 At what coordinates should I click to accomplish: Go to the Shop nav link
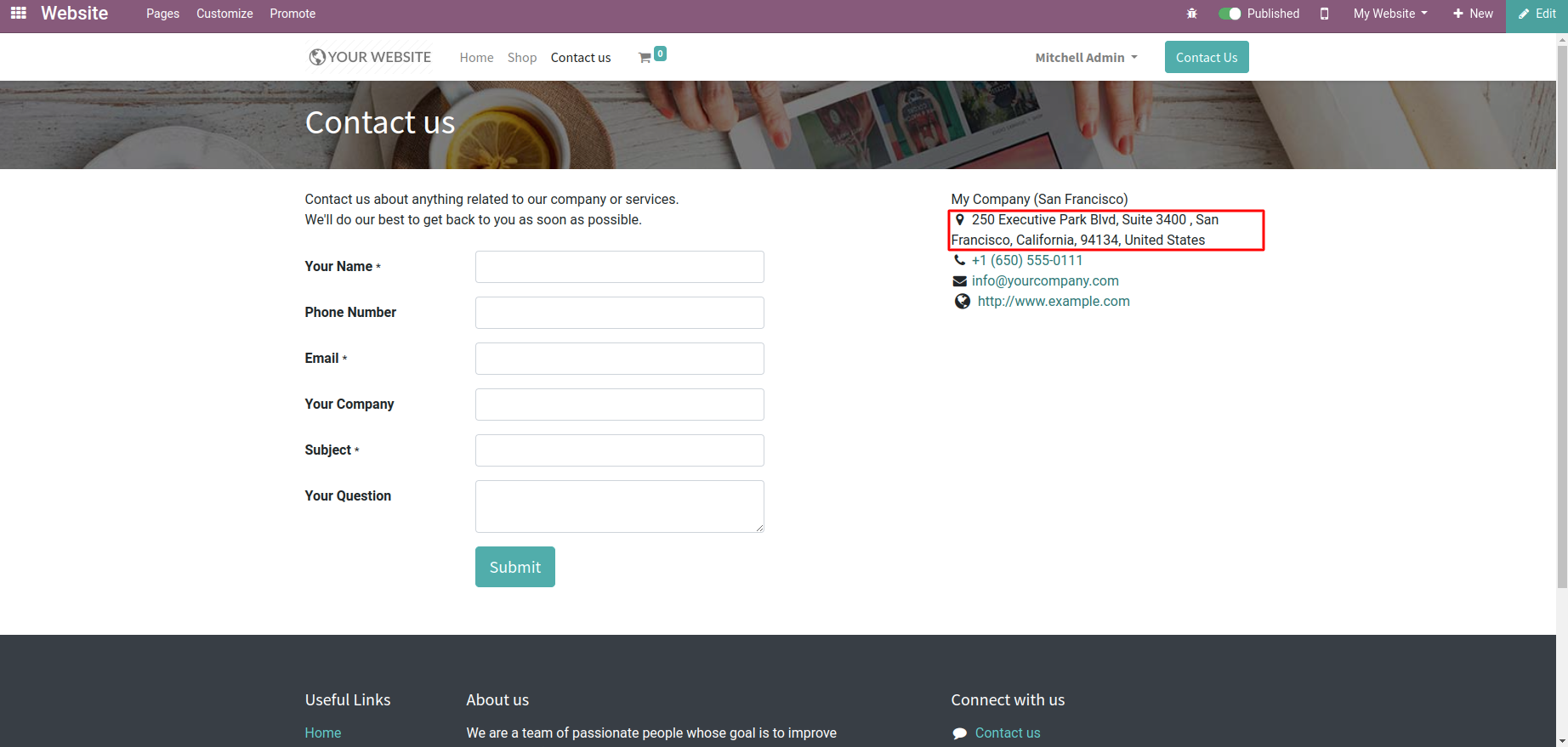click(x=522, y=57)
